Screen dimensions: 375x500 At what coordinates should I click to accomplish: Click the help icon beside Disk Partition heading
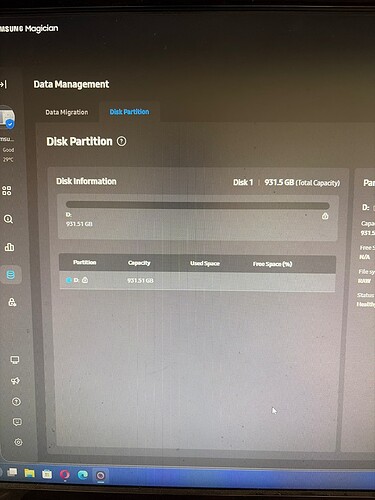(122, 141)
